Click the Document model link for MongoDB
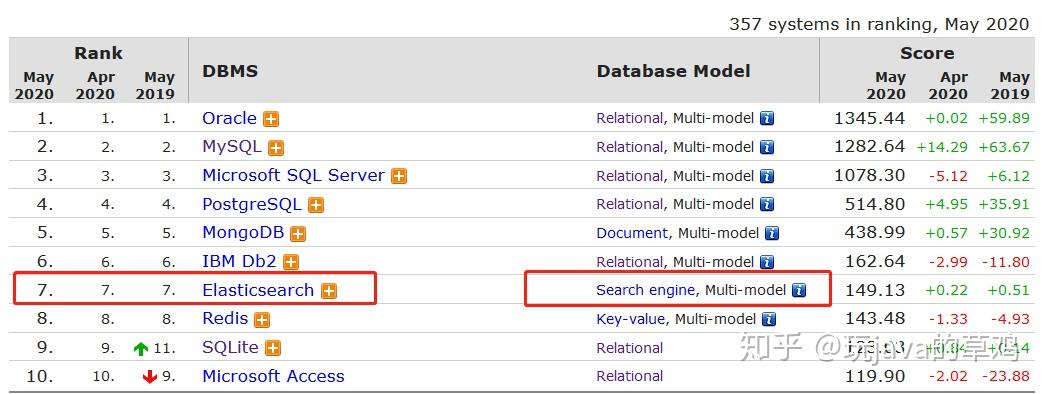1047x394 pixels. tap(632, 233)
